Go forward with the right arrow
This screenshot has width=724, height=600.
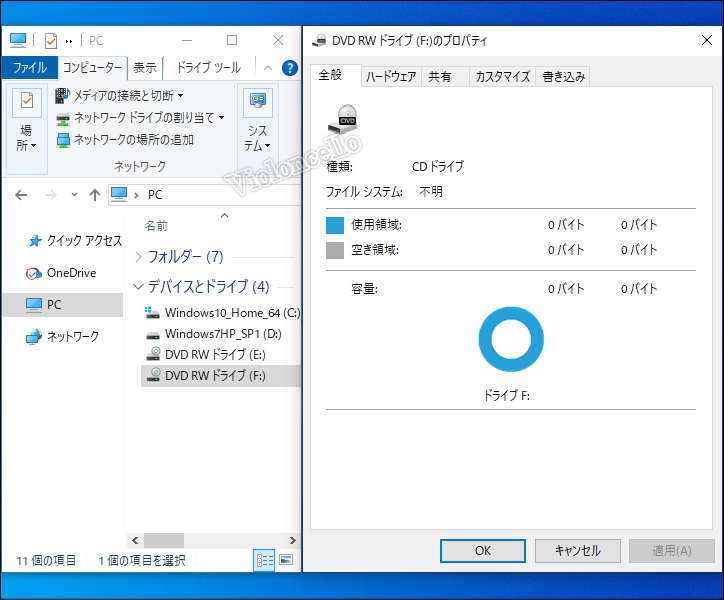coord(51,195)
